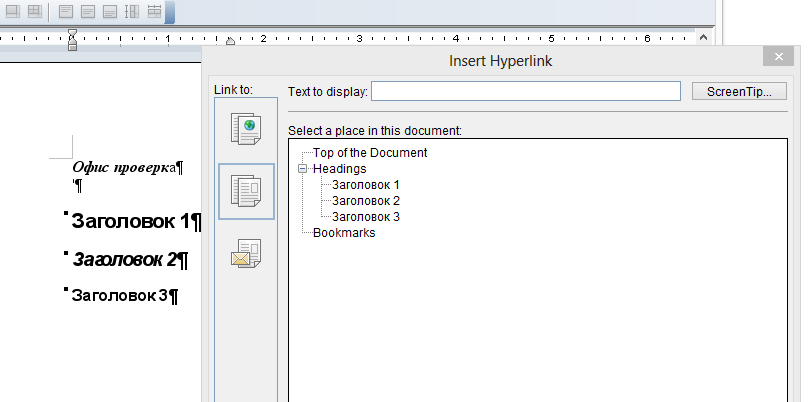The height and width of the screenshot is (402, 809).
Task: Select the Existing File or Web Page icon
Action: pyautogui.click(x=245, y=128)
